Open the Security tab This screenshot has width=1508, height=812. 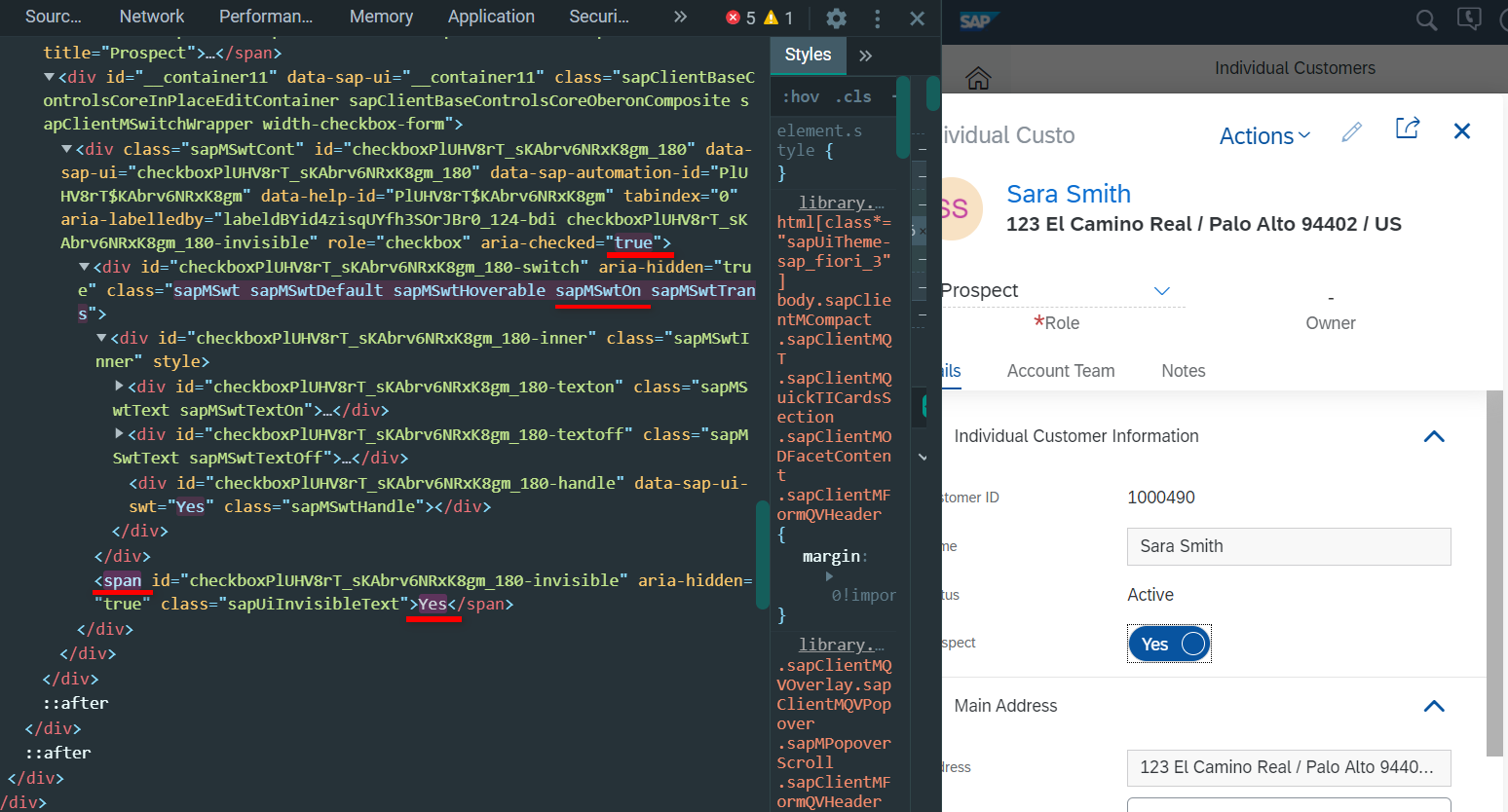coord(599,17)
